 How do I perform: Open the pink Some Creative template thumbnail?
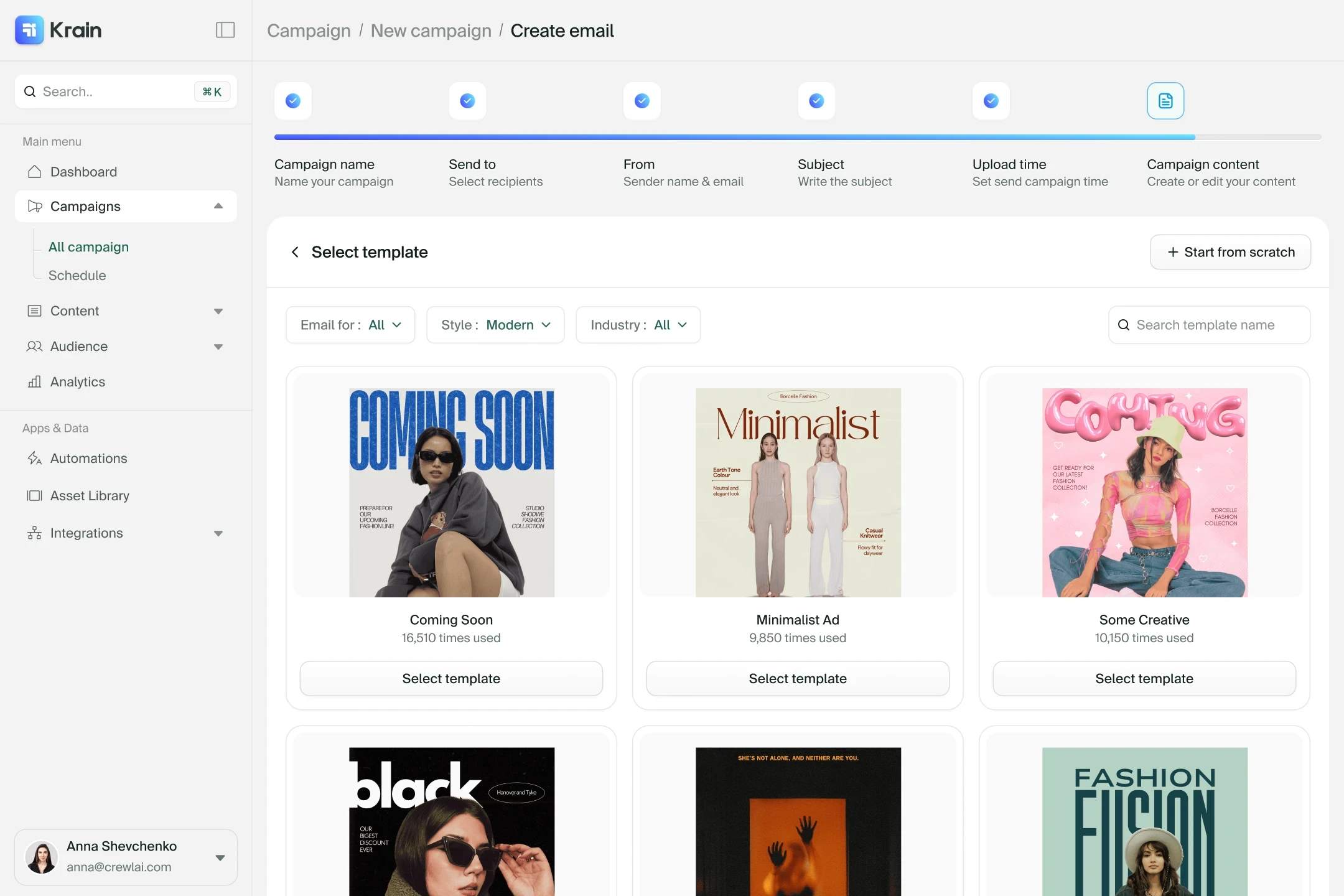pos(1145,493)
